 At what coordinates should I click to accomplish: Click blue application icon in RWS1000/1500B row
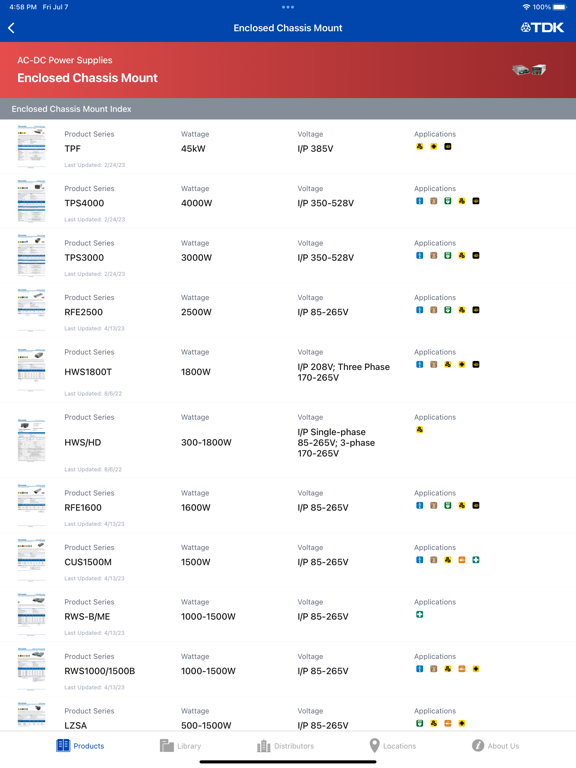pos(420,669)
